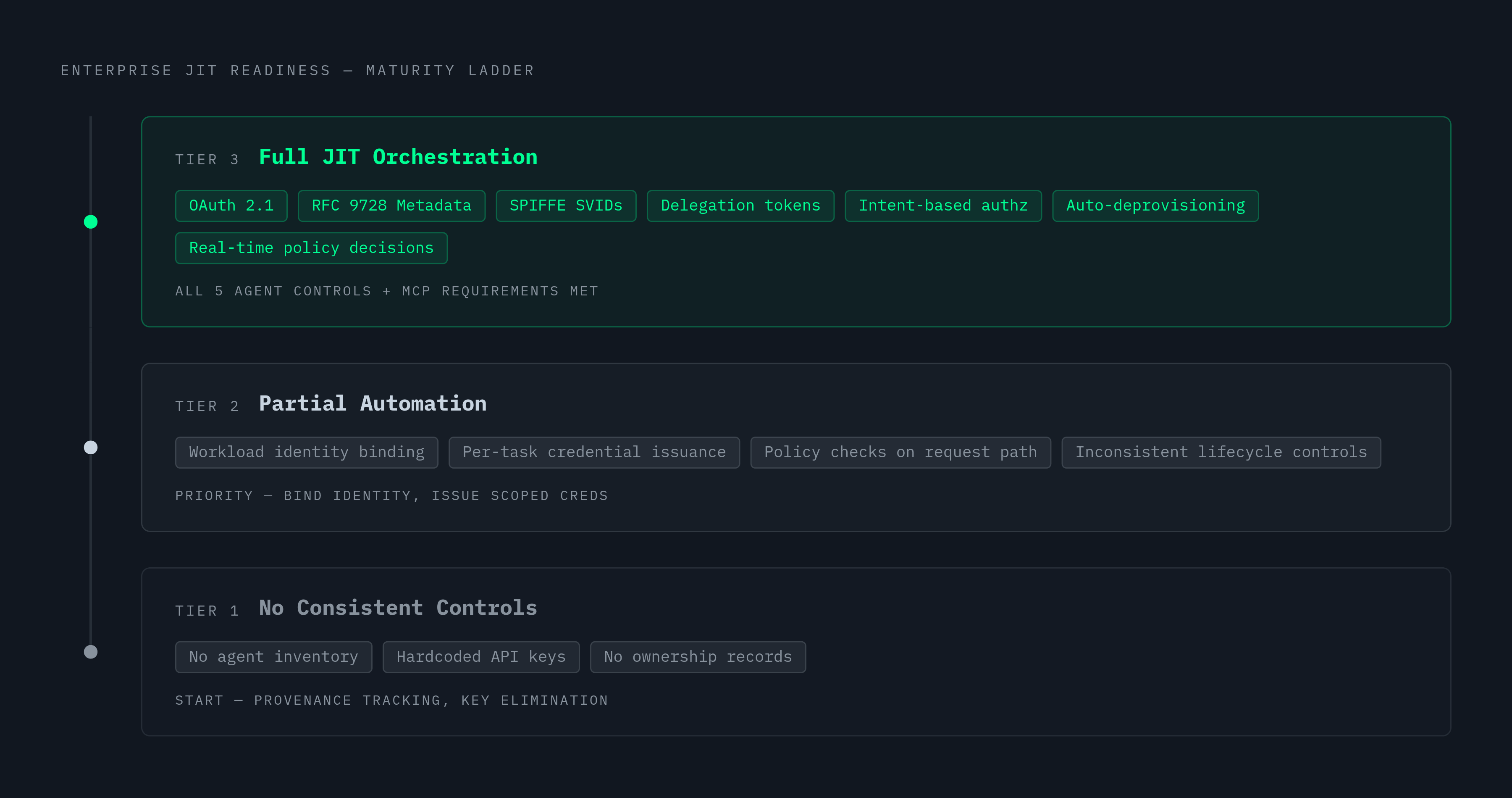Select the Auto-deprovisioning tag

point(1155,205)
